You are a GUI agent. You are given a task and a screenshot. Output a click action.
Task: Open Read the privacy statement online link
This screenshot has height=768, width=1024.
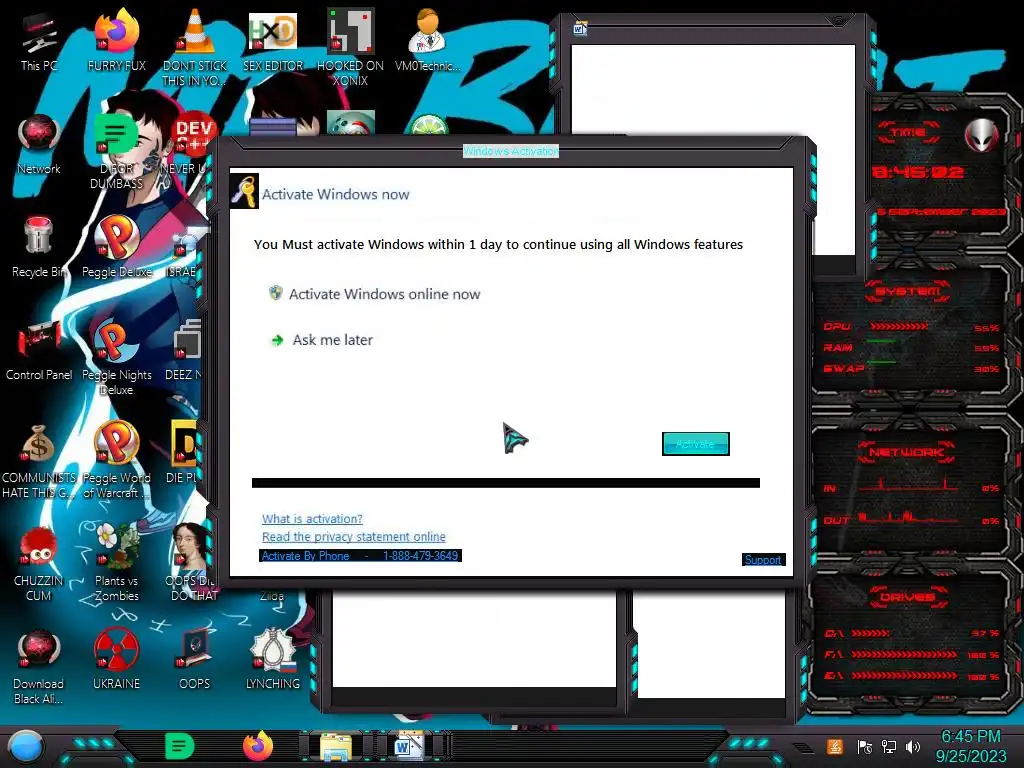coord(353,536)
